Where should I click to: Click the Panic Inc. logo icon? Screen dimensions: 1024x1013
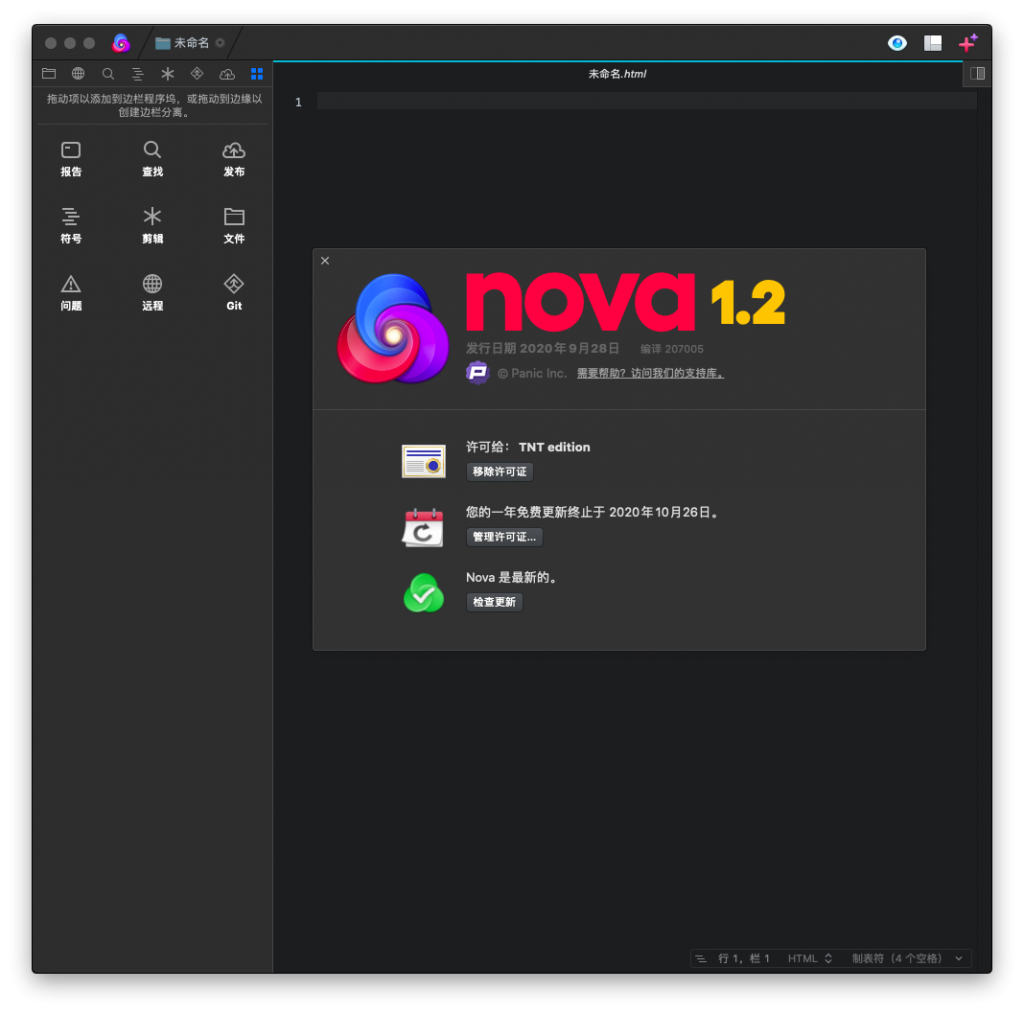(x=477, y=373)
